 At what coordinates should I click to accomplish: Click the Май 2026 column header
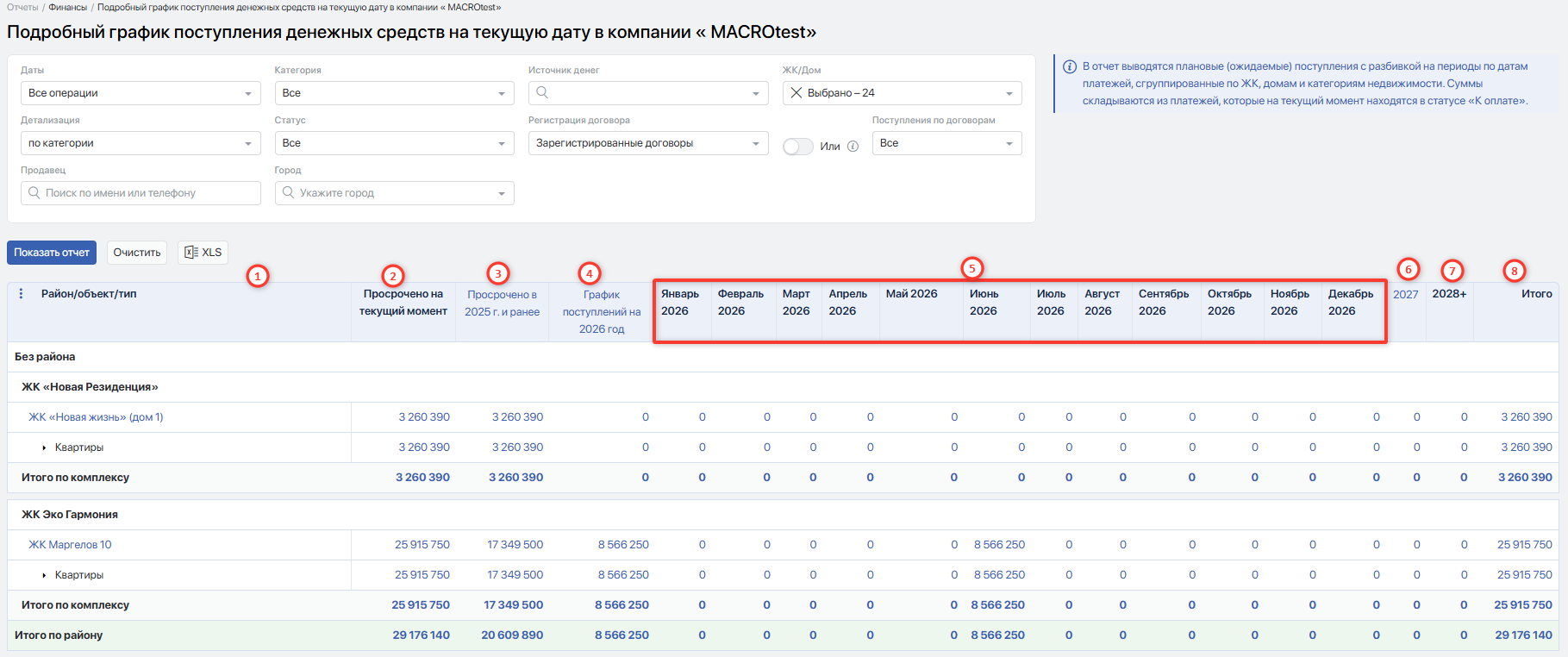912,294
